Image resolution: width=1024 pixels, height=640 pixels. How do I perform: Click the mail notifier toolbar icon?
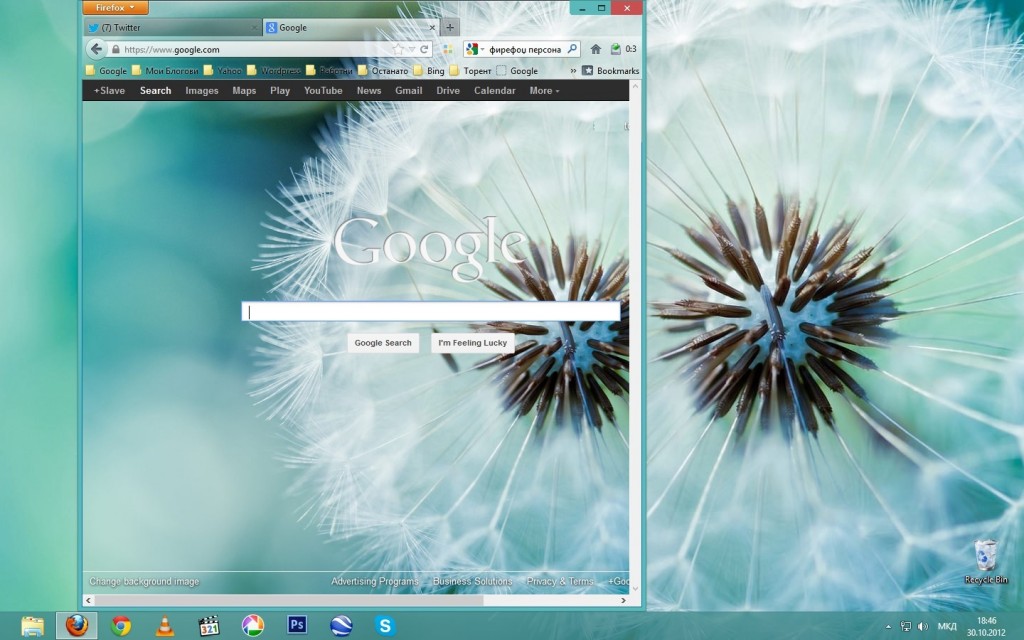(x=615, y=49)
